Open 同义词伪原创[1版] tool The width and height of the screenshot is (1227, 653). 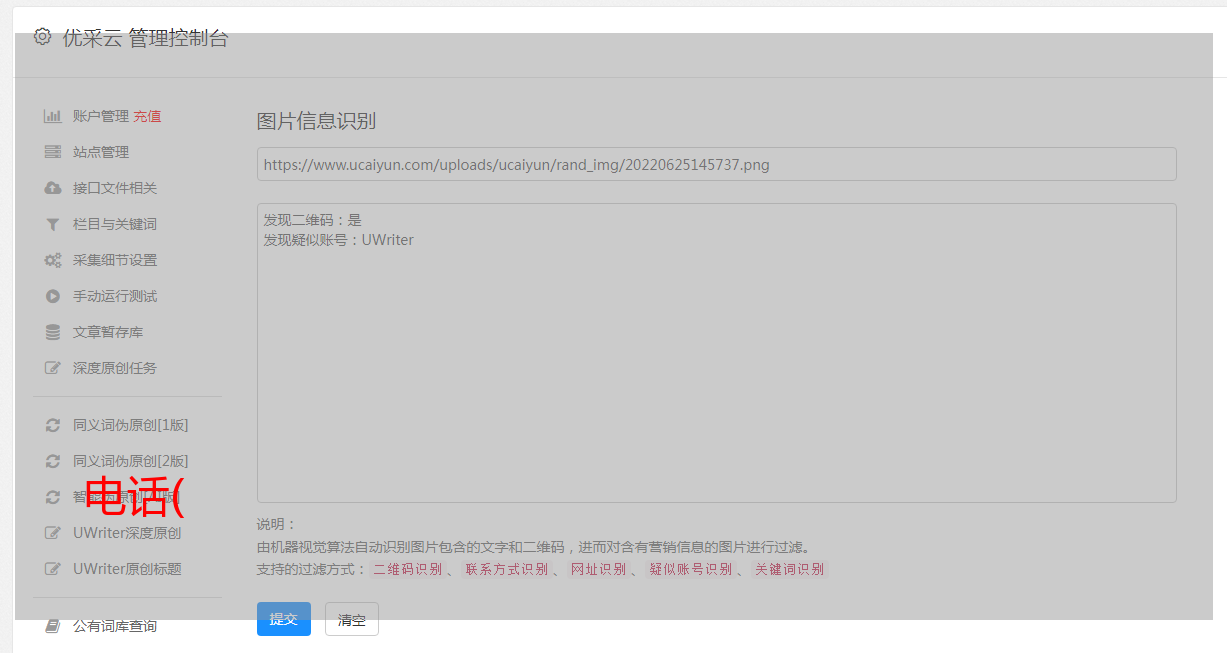130,425
